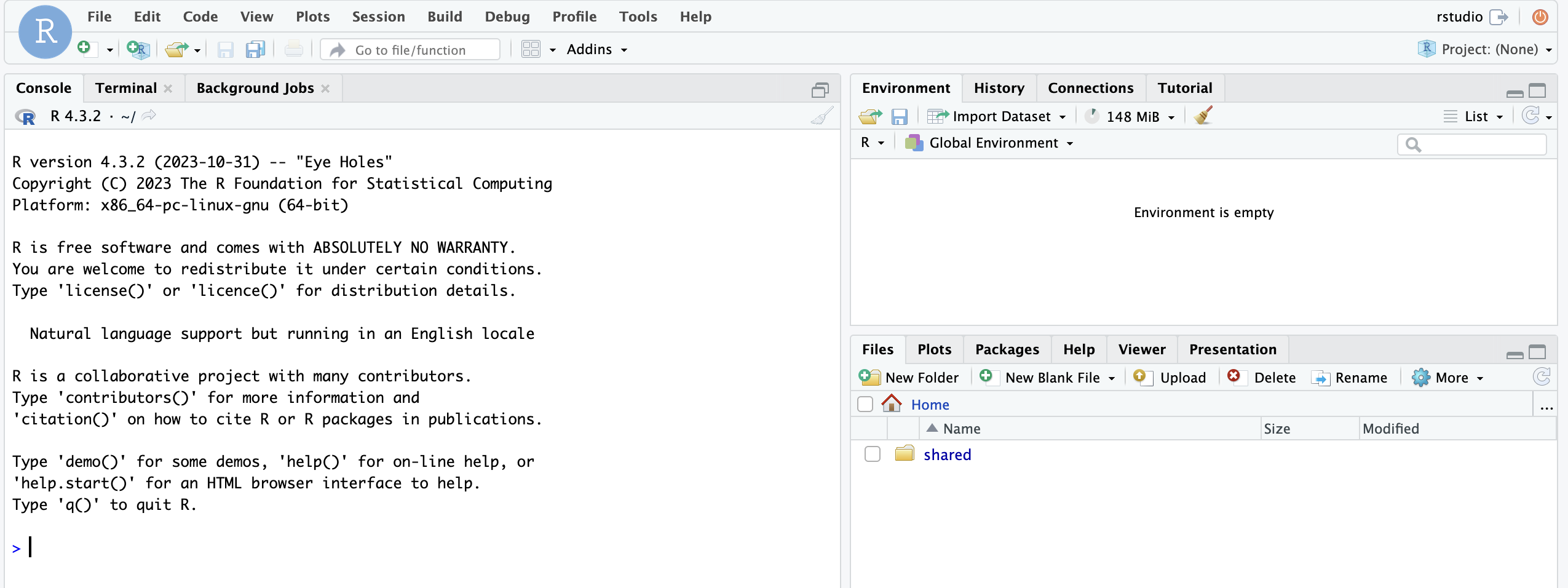The width and height of the screenshot is (1568, 588).
Task: Open the Tools menu
Action: 638,17
